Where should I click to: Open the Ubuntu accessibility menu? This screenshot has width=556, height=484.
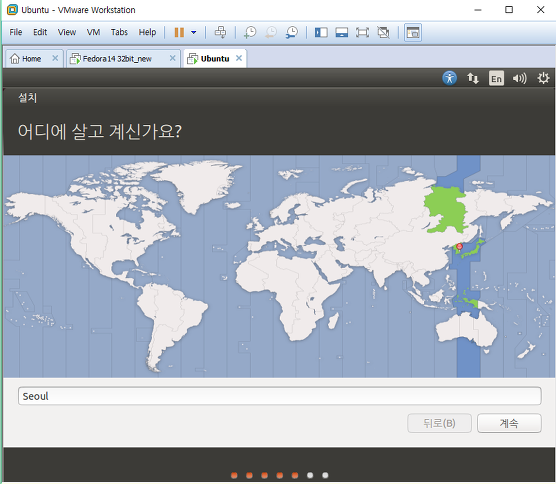[449, 78]
